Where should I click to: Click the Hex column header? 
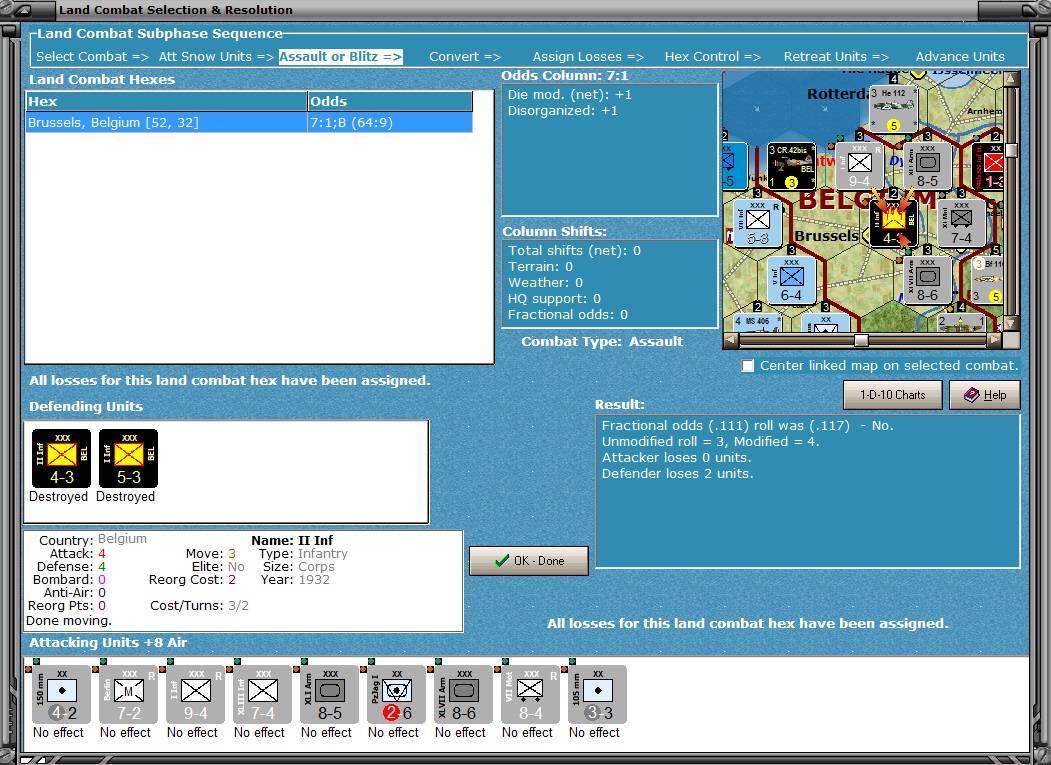[166, 101]
